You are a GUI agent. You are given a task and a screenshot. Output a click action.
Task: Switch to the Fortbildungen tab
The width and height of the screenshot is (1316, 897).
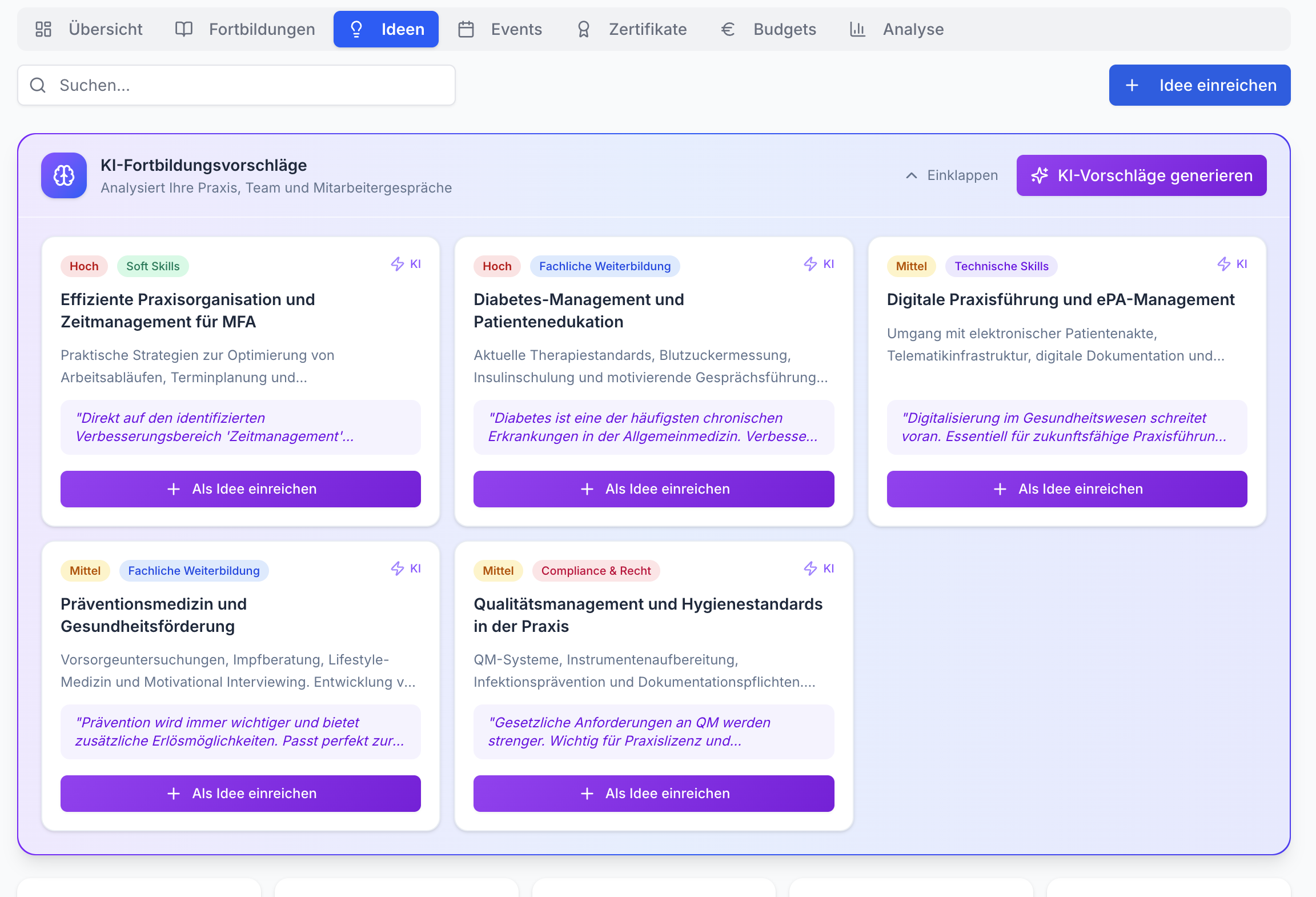pyautogui.click(x=245, y=29)
